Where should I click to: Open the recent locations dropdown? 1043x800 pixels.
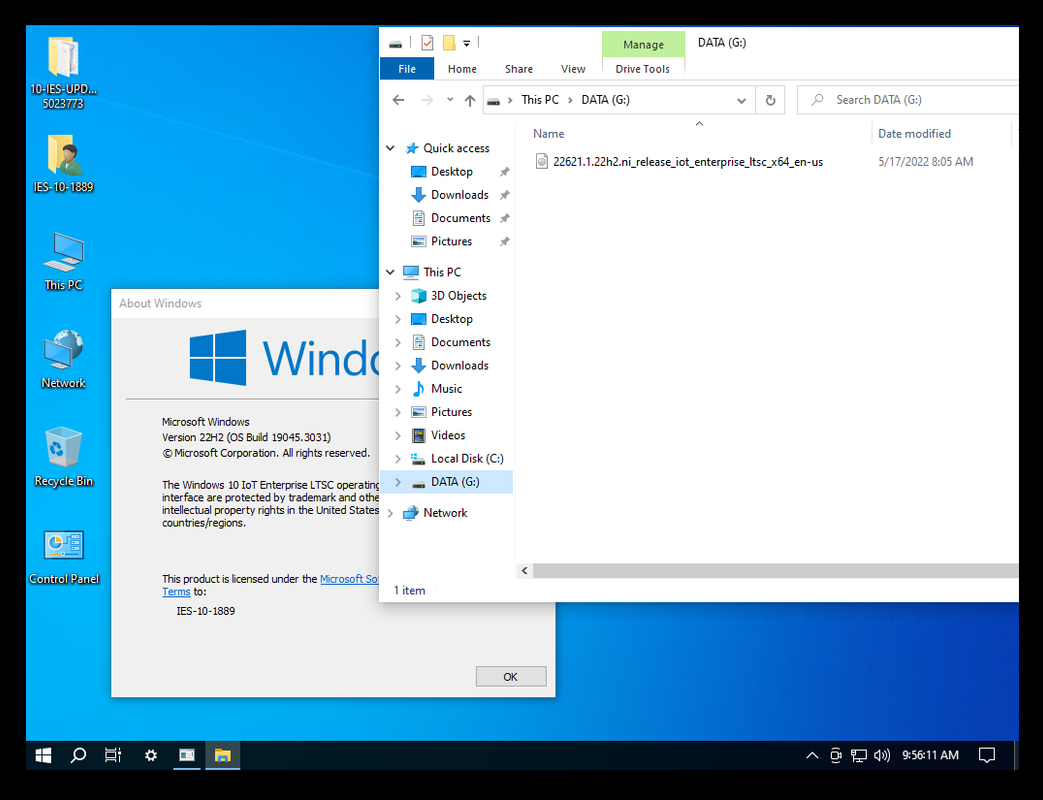tap(450, 100)
